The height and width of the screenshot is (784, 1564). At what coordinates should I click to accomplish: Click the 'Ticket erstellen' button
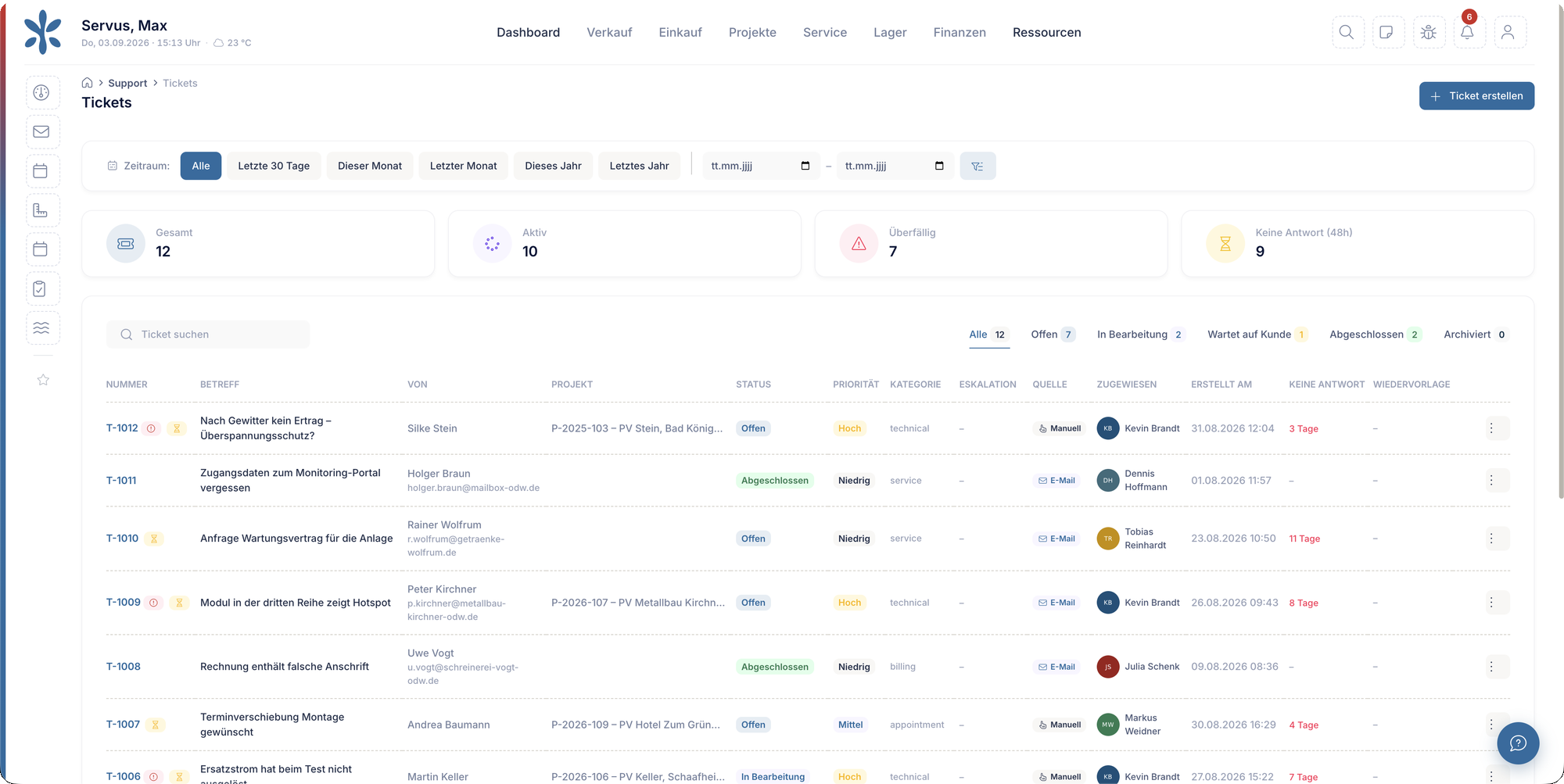1476,96
